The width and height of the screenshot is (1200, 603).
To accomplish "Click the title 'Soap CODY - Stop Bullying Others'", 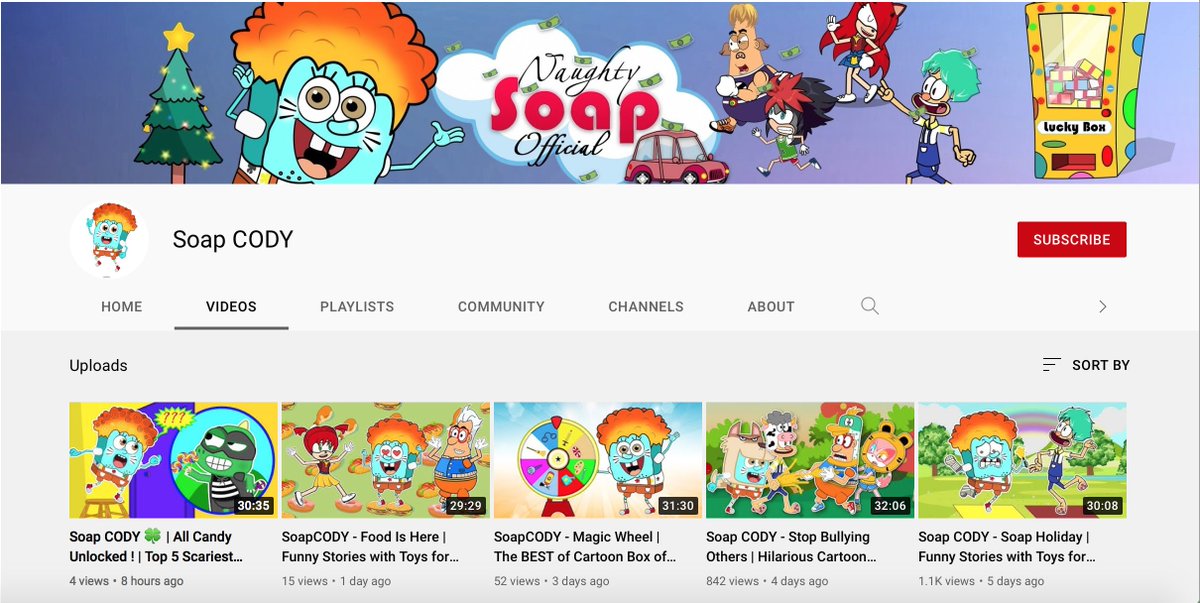I will [792, 546].
